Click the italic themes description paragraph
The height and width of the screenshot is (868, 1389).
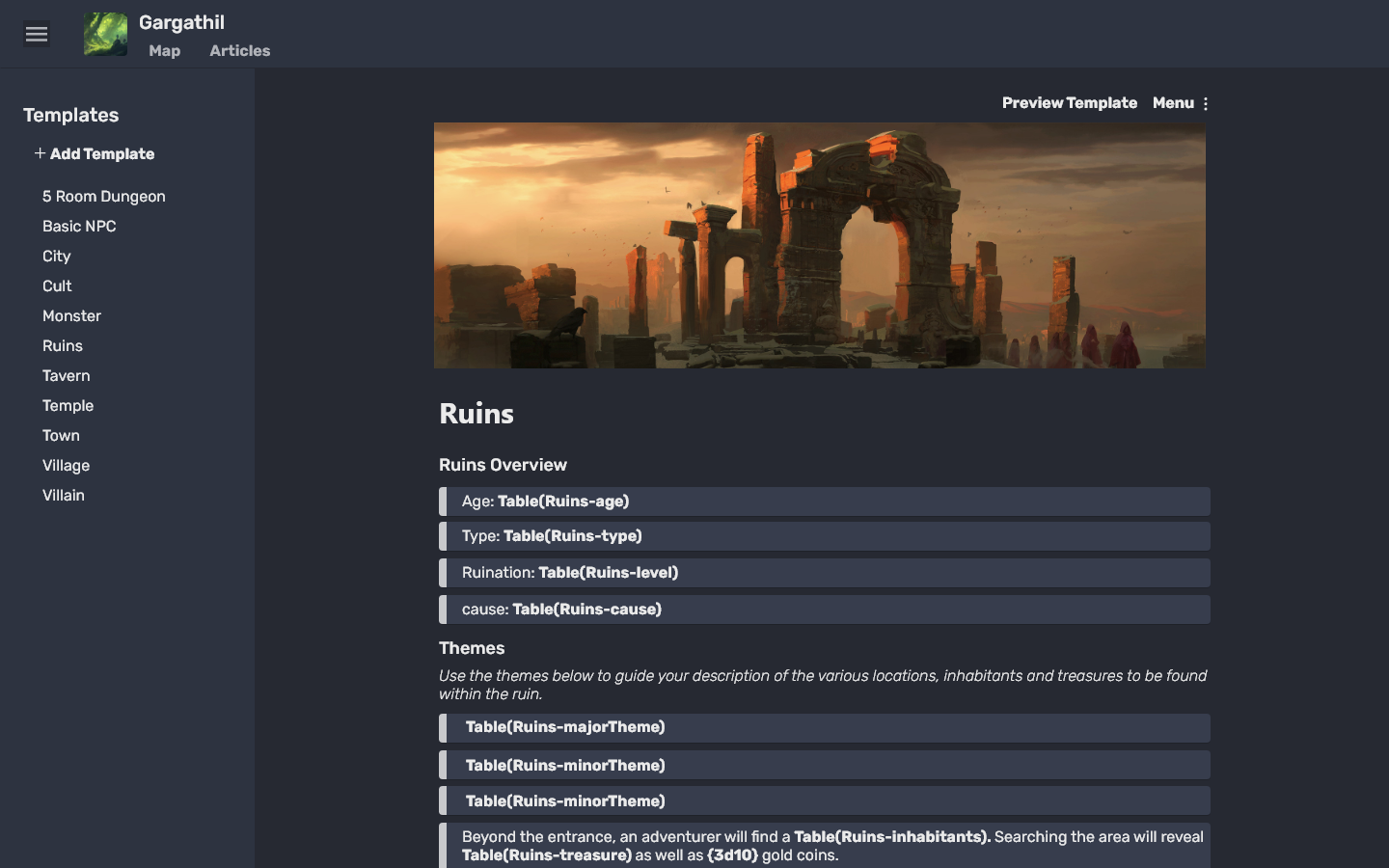tap(823, 685)
